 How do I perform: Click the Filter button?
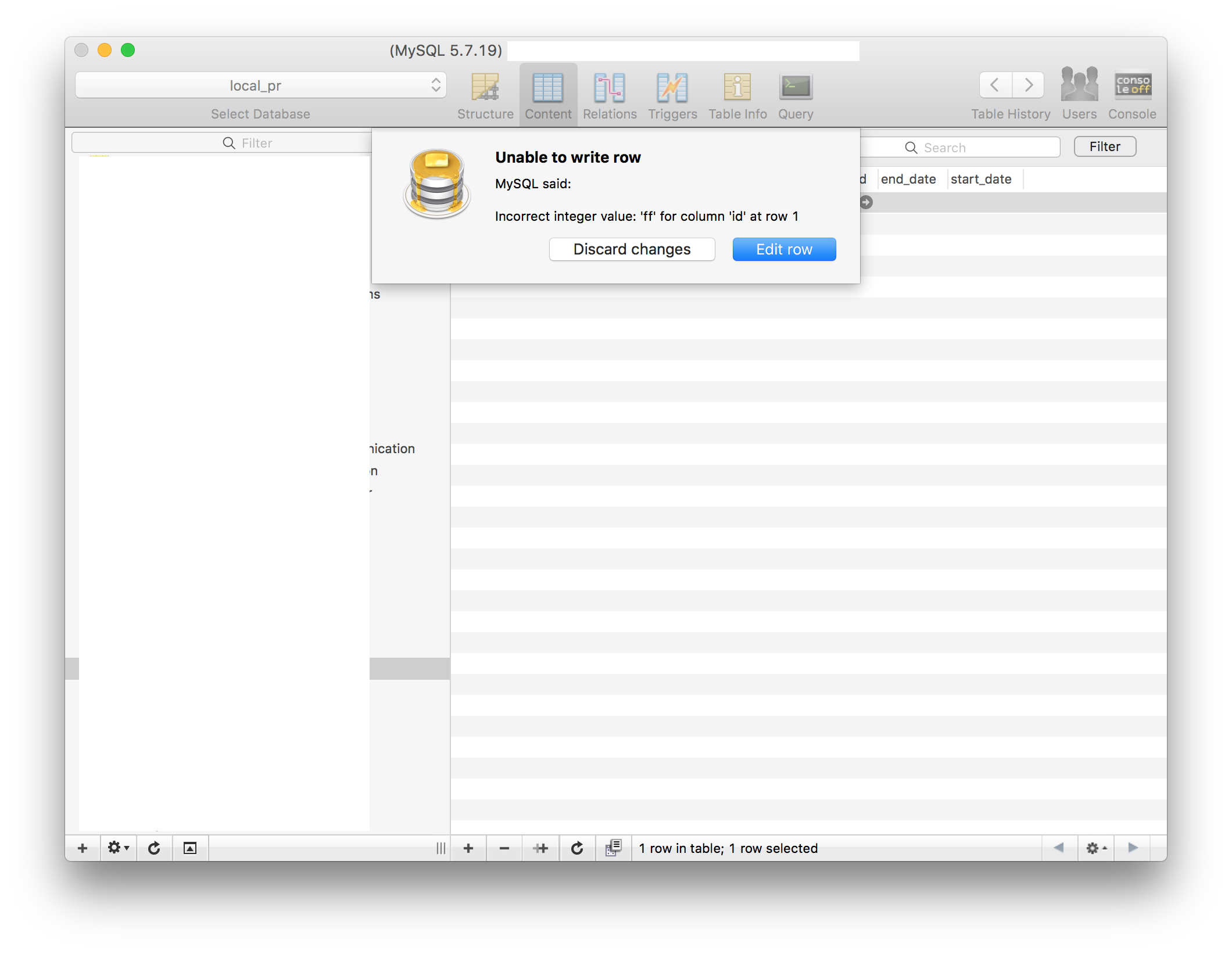coord(1105,146)
